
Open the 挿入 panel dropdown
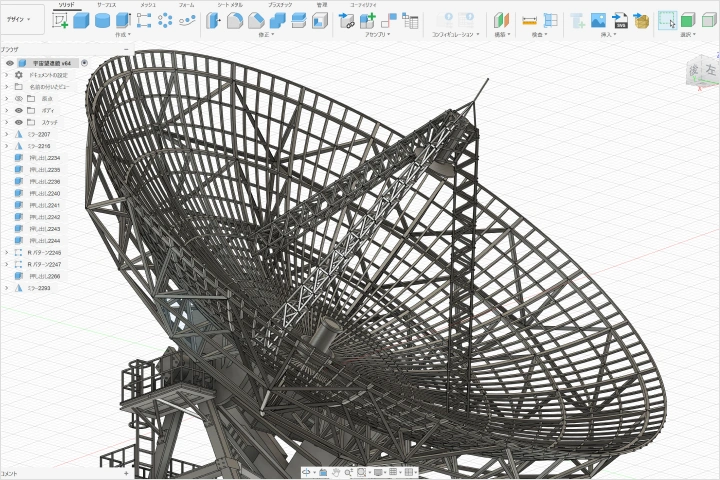(608, 34)
